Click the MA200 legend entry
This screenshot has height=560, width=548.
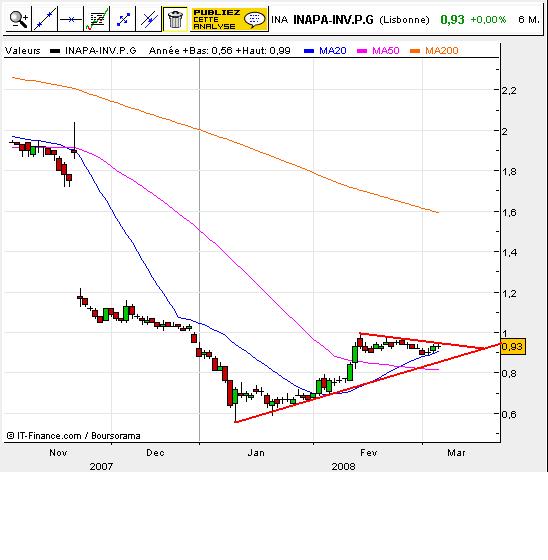click(434, 51)
